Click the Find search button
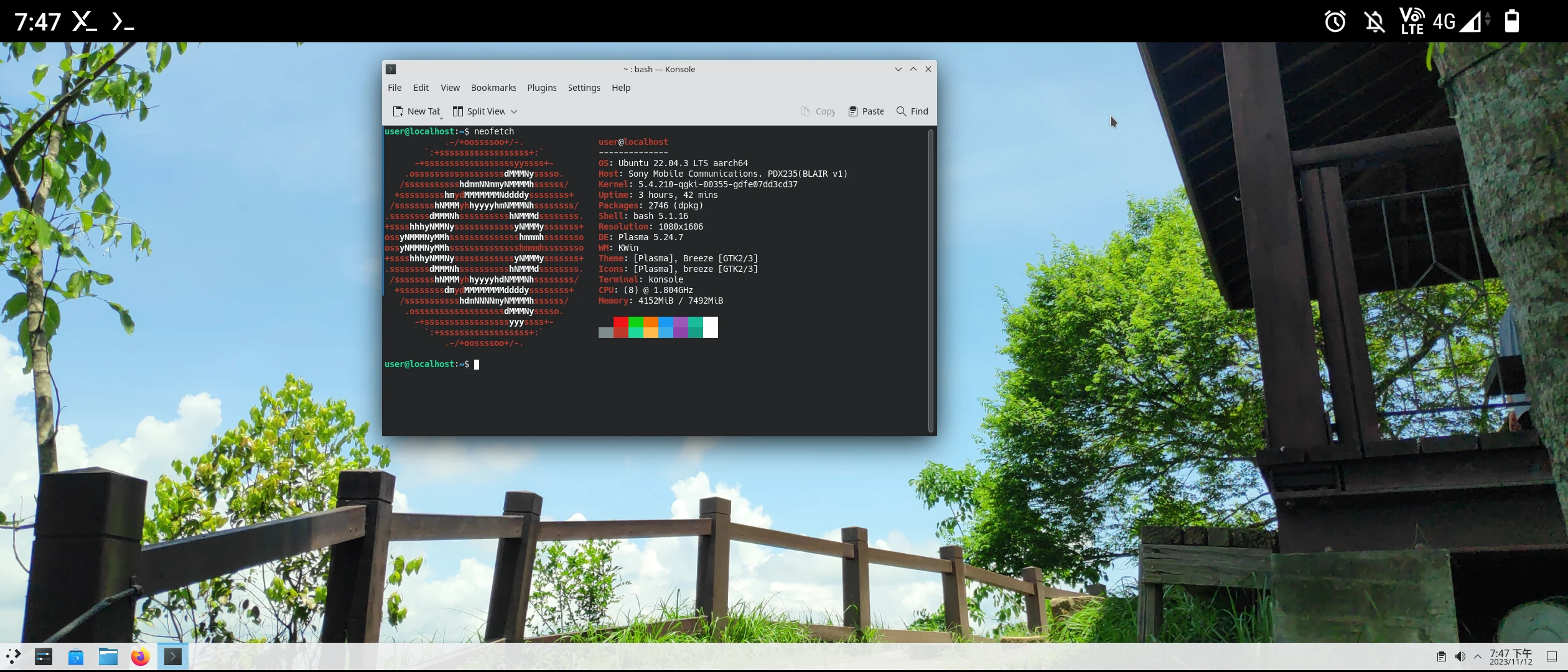The width and height of the screenshot is (1568, 672). [x=912, y=111]
